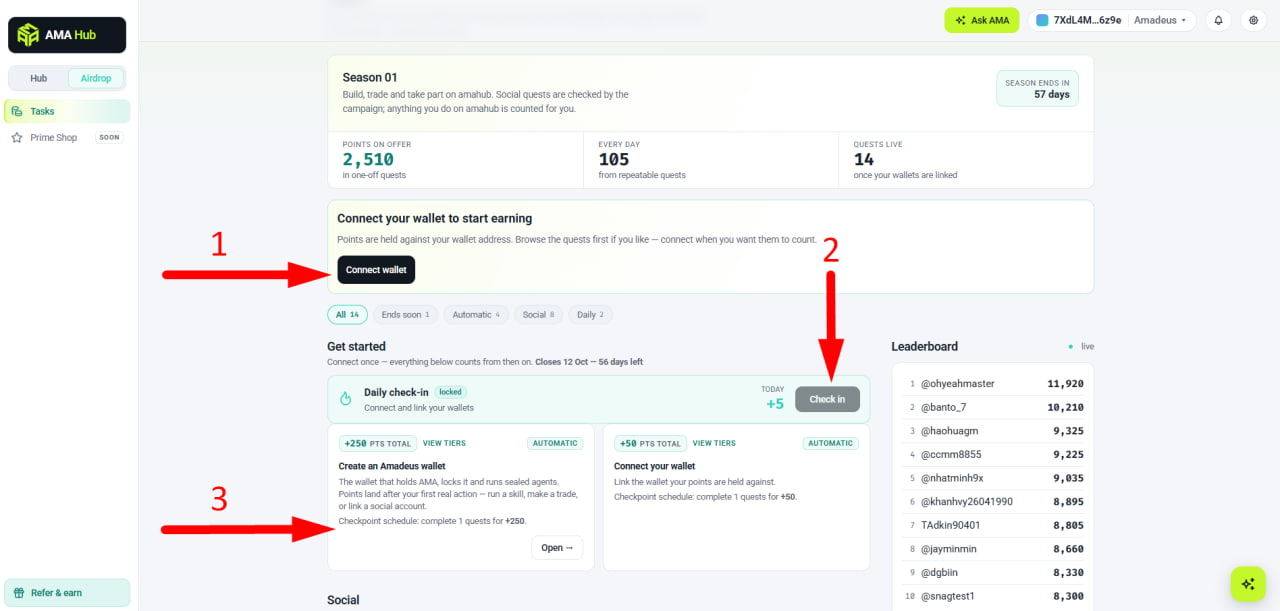The height and width of the screenshot is (611, 1280).
Task: Filter quests by Social
Action: (x=539, y=314)
